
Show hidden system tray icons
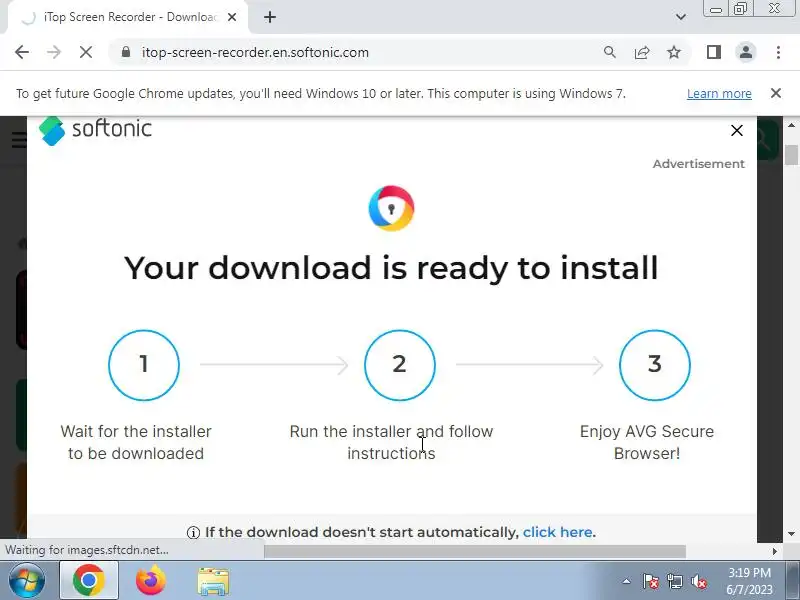tap(627, 581)
